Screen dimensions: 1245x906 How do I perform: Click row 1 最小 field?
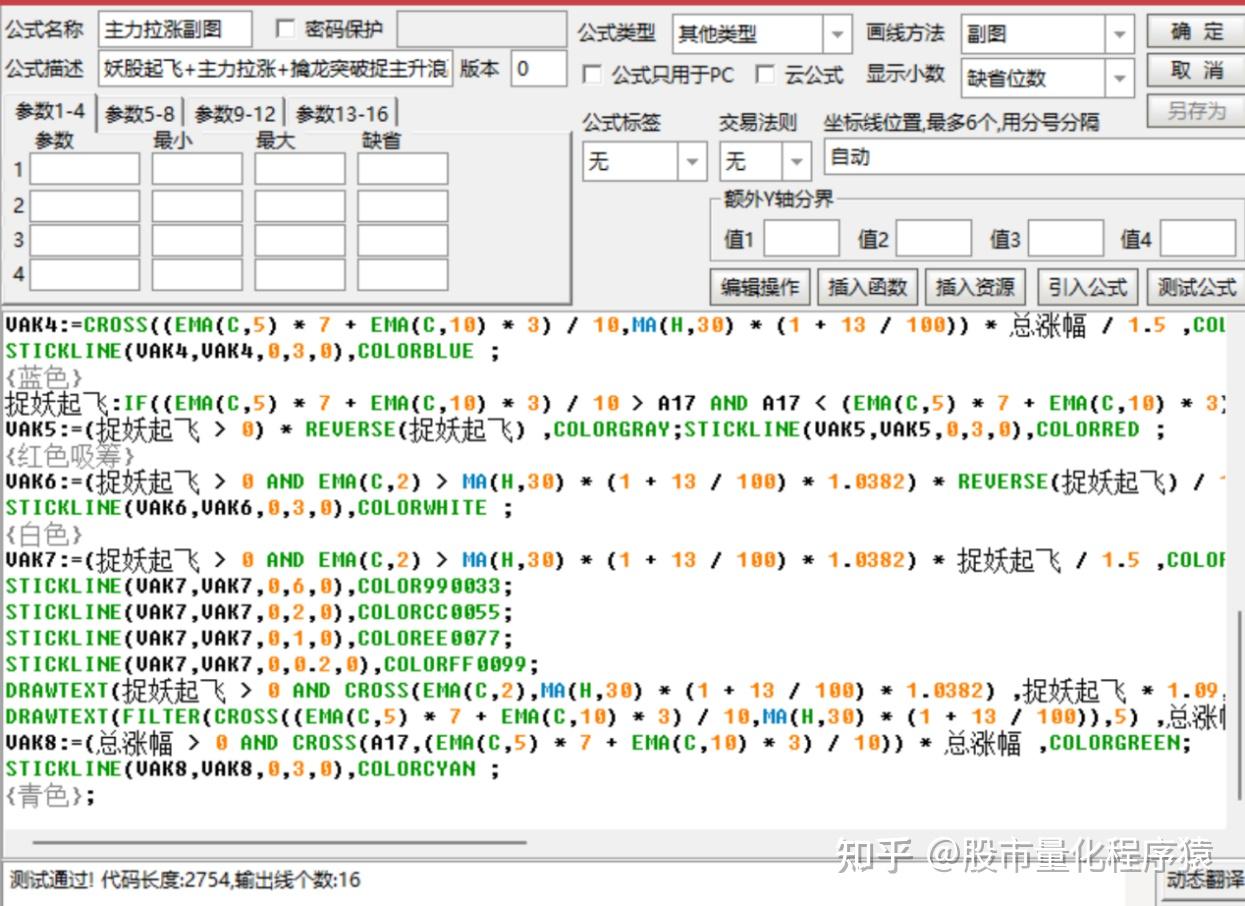[197, 169]
